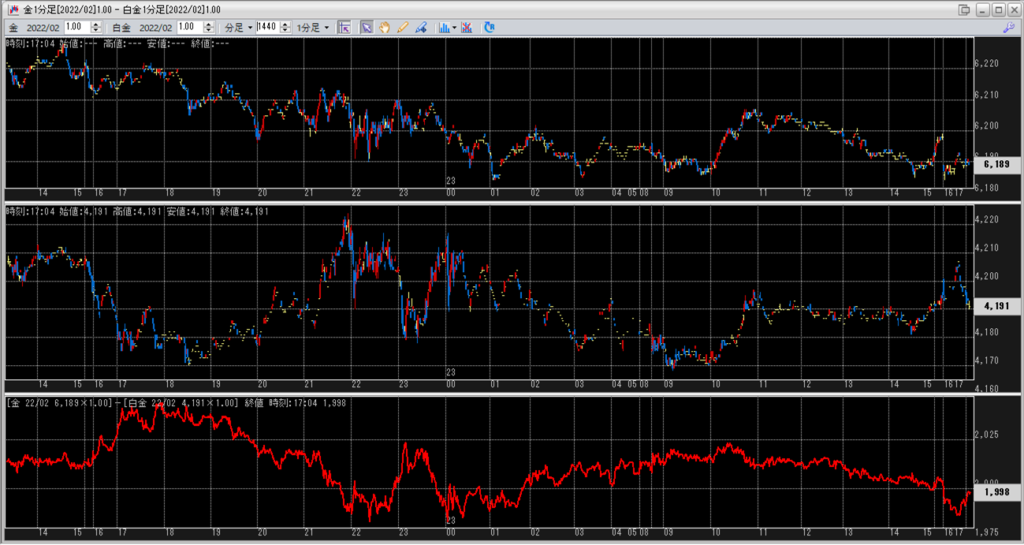Select the pencil drawing tool

(x=401, y=27)
